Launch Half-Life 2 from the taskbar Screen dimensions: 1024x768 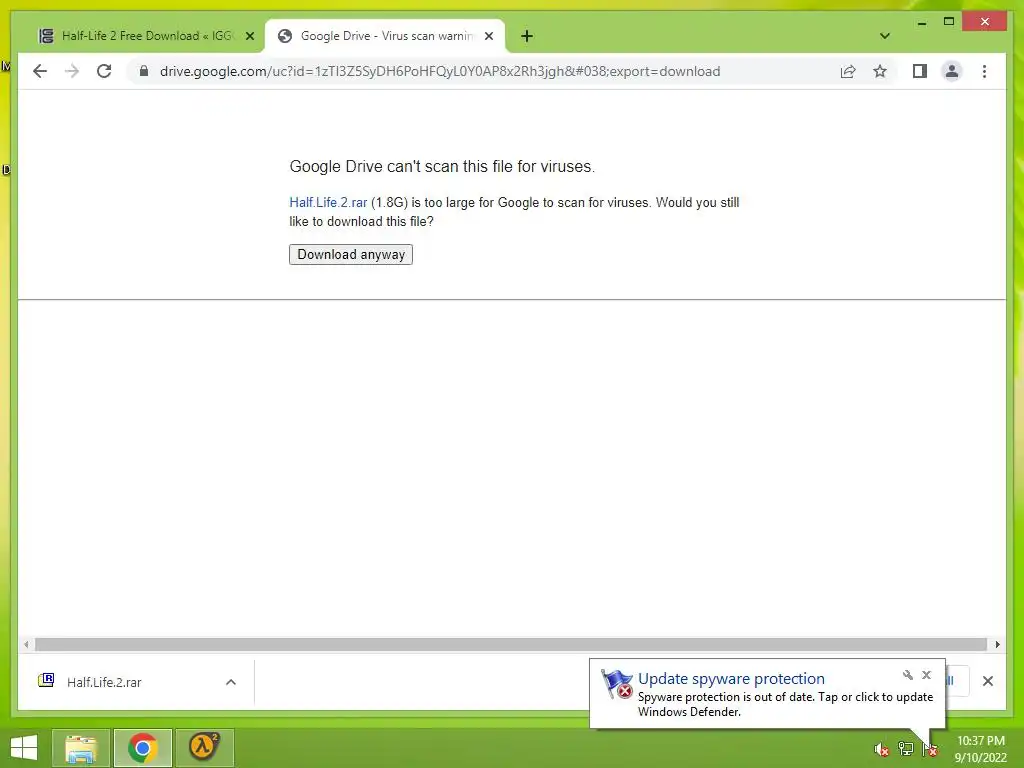click(x=204, y=748)
